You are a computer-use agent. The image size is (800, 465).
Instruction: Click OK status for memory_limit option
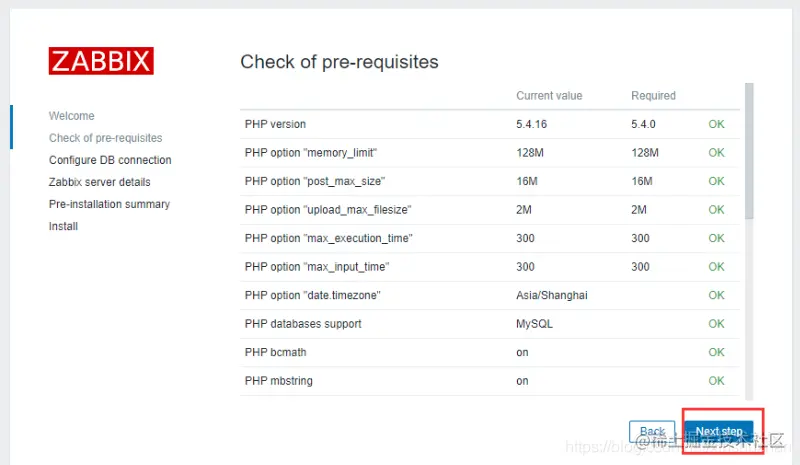[716, 153]
